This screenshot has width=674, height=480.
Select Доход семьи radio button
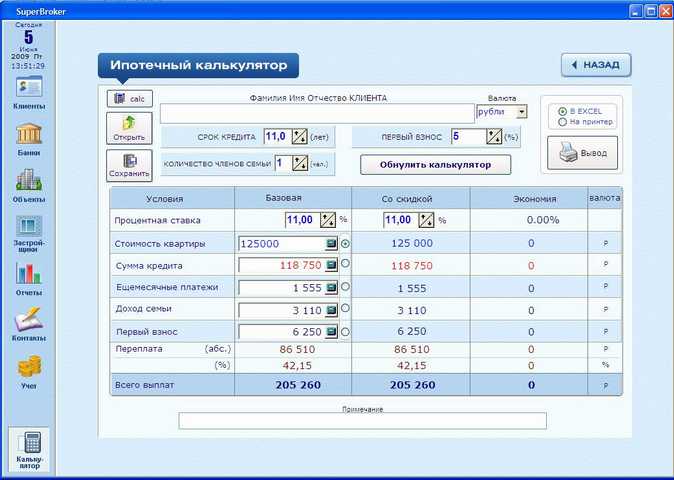click(x=345, y=308)
